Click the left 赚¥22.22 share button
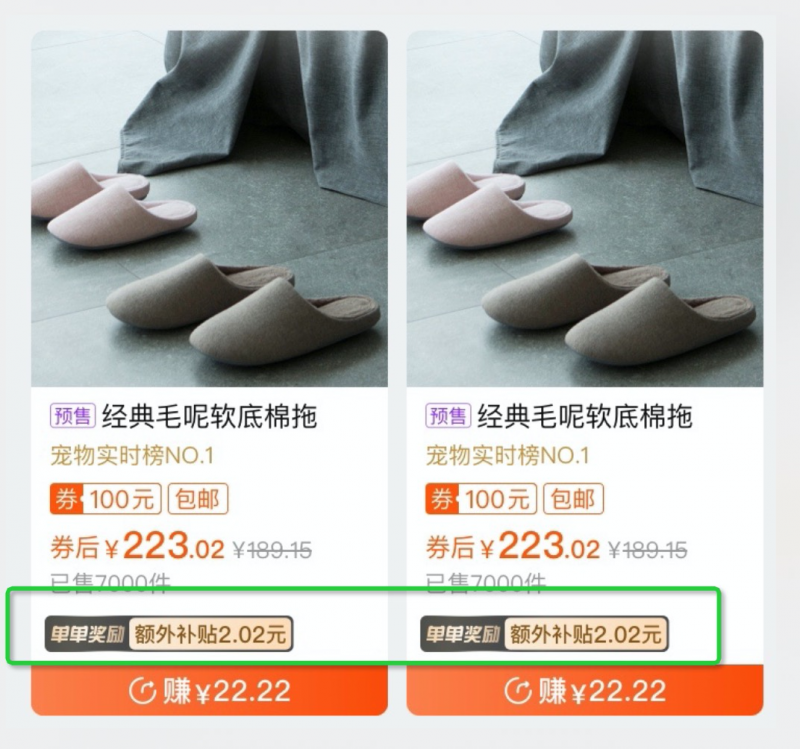The height and width of the screenshot is (749, 800). tap(209, 690)
